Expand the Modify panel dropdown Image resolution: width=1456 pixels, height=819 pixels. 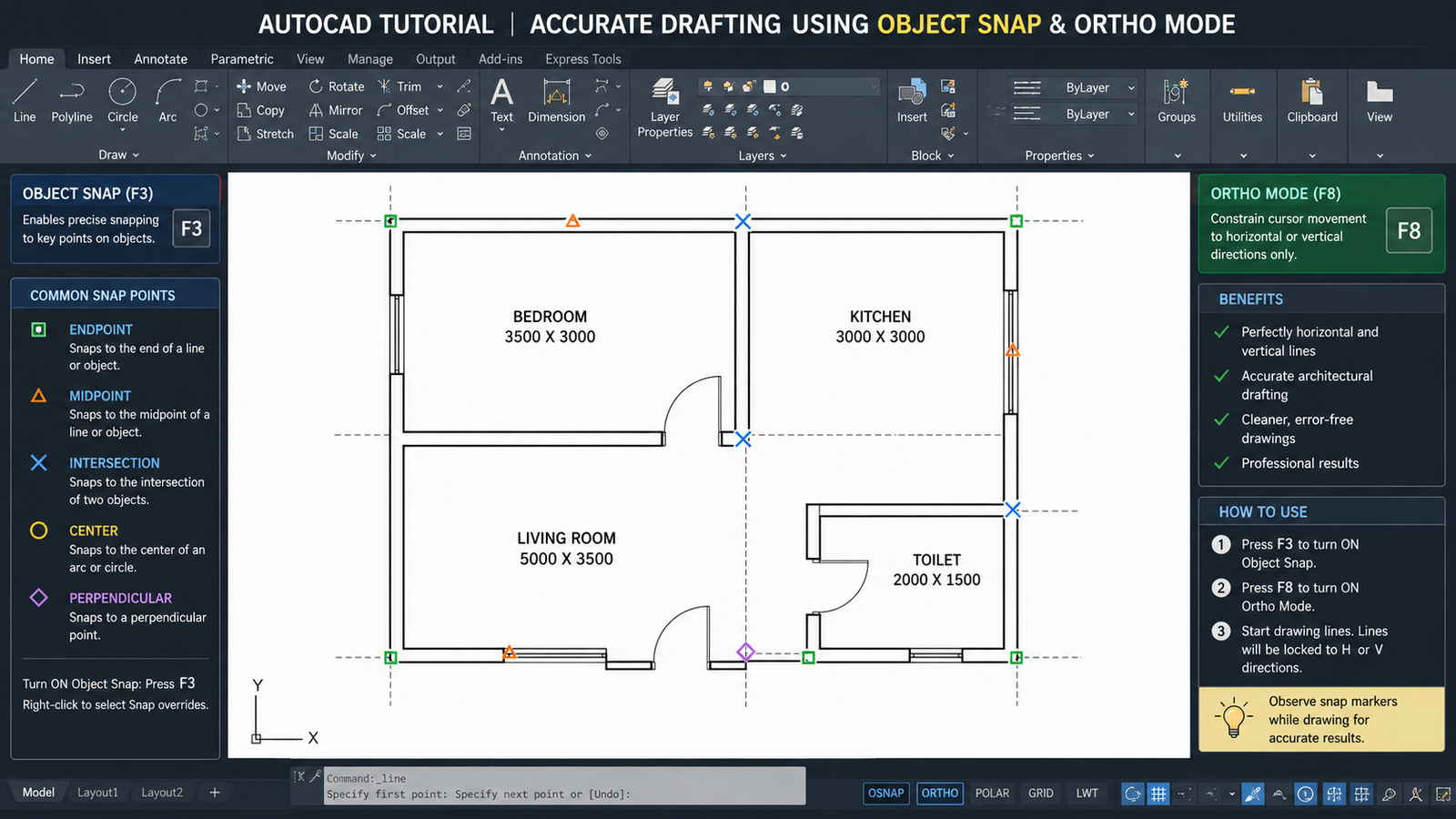pos(351,156)
